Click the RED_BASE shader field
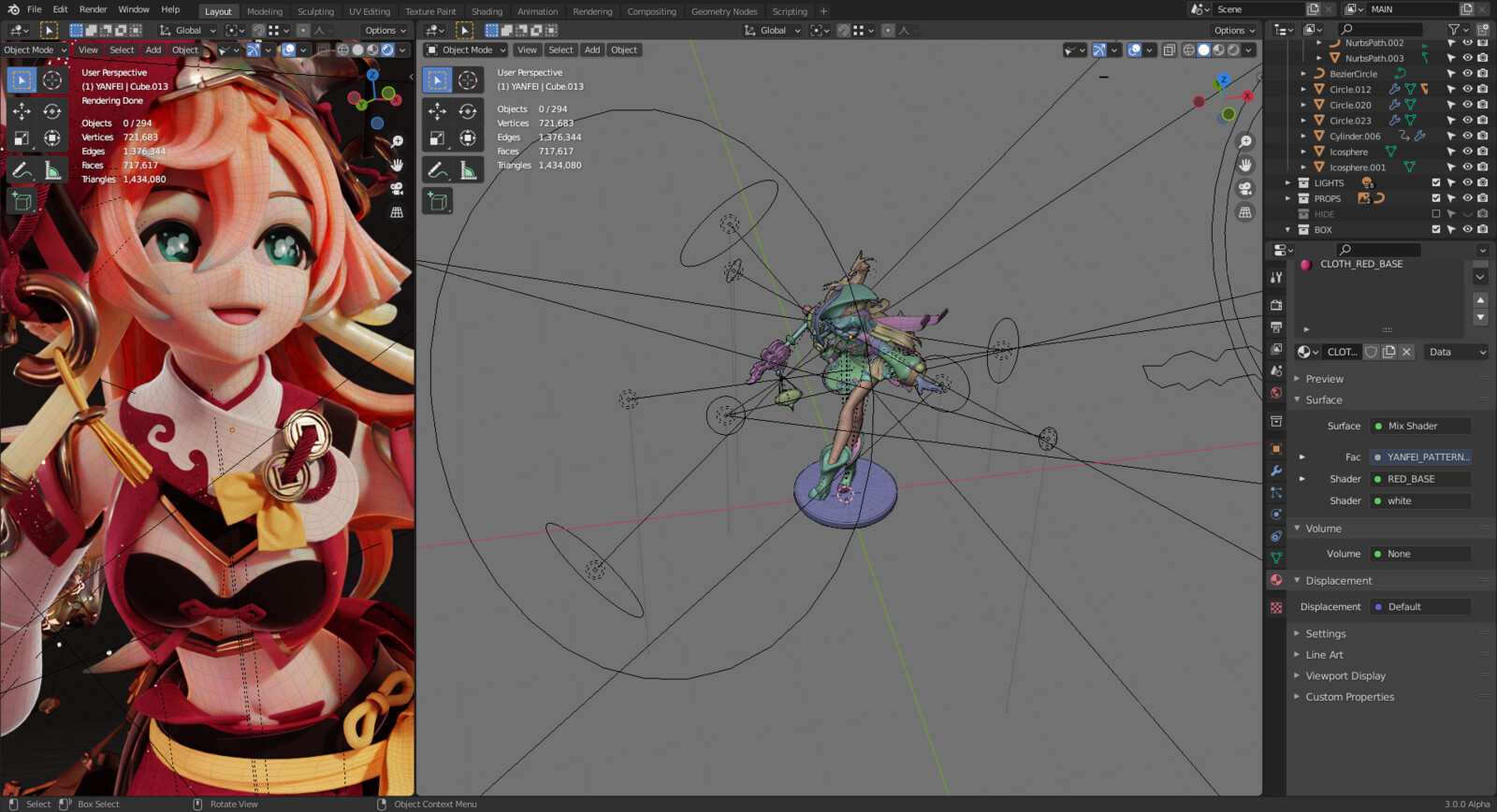 pyautogui.click(x=1420, y=479)
